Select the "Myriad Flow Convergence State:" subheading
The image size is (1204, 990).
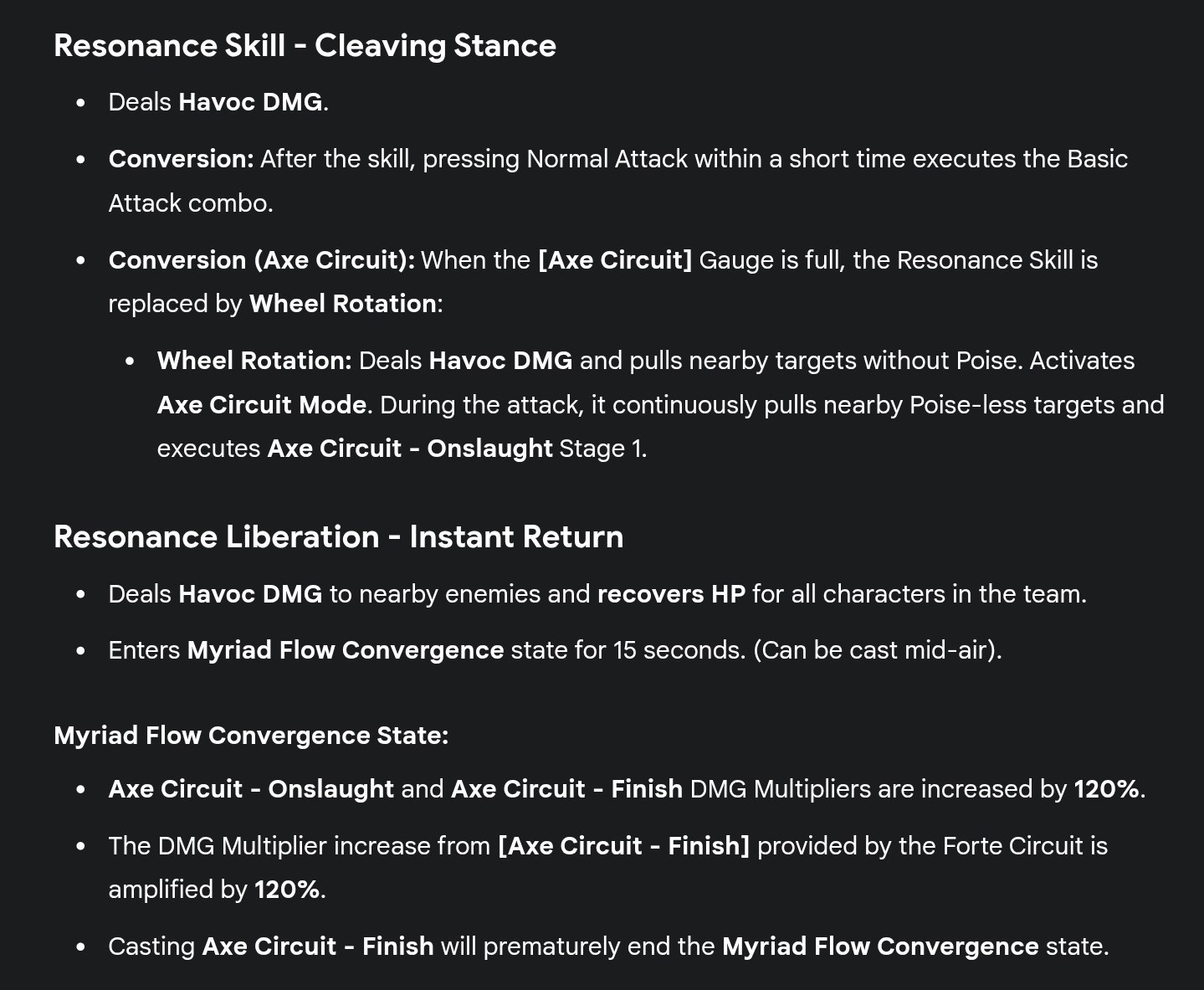click(x=251, y=736)
